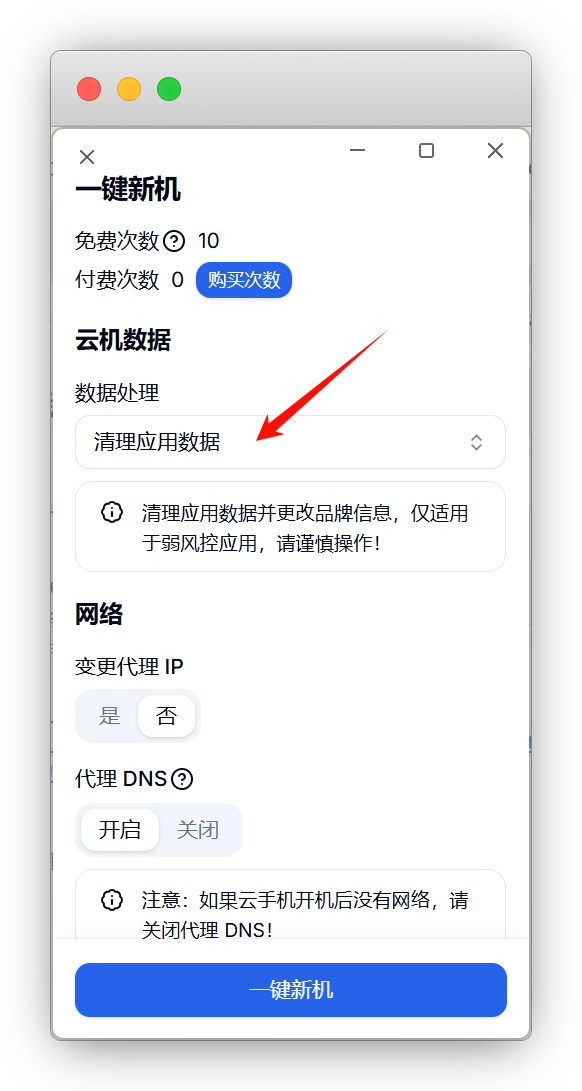Click the inner window maximize square icon
The width and height of the screenshot is (582, 1091).
pos(427,150)
